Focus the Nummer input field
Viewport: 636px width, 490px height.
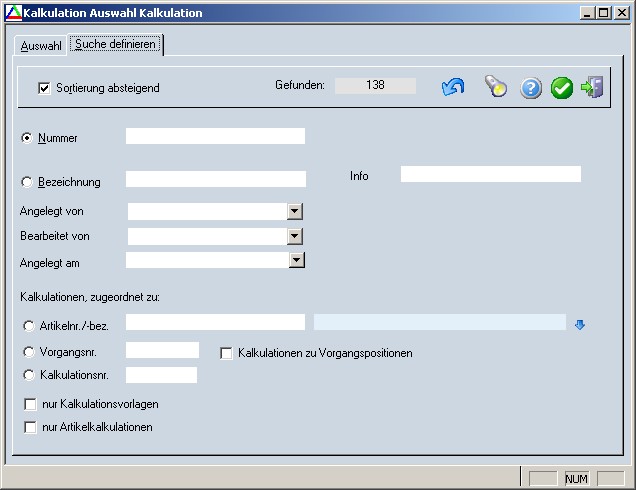pos(215,136)
